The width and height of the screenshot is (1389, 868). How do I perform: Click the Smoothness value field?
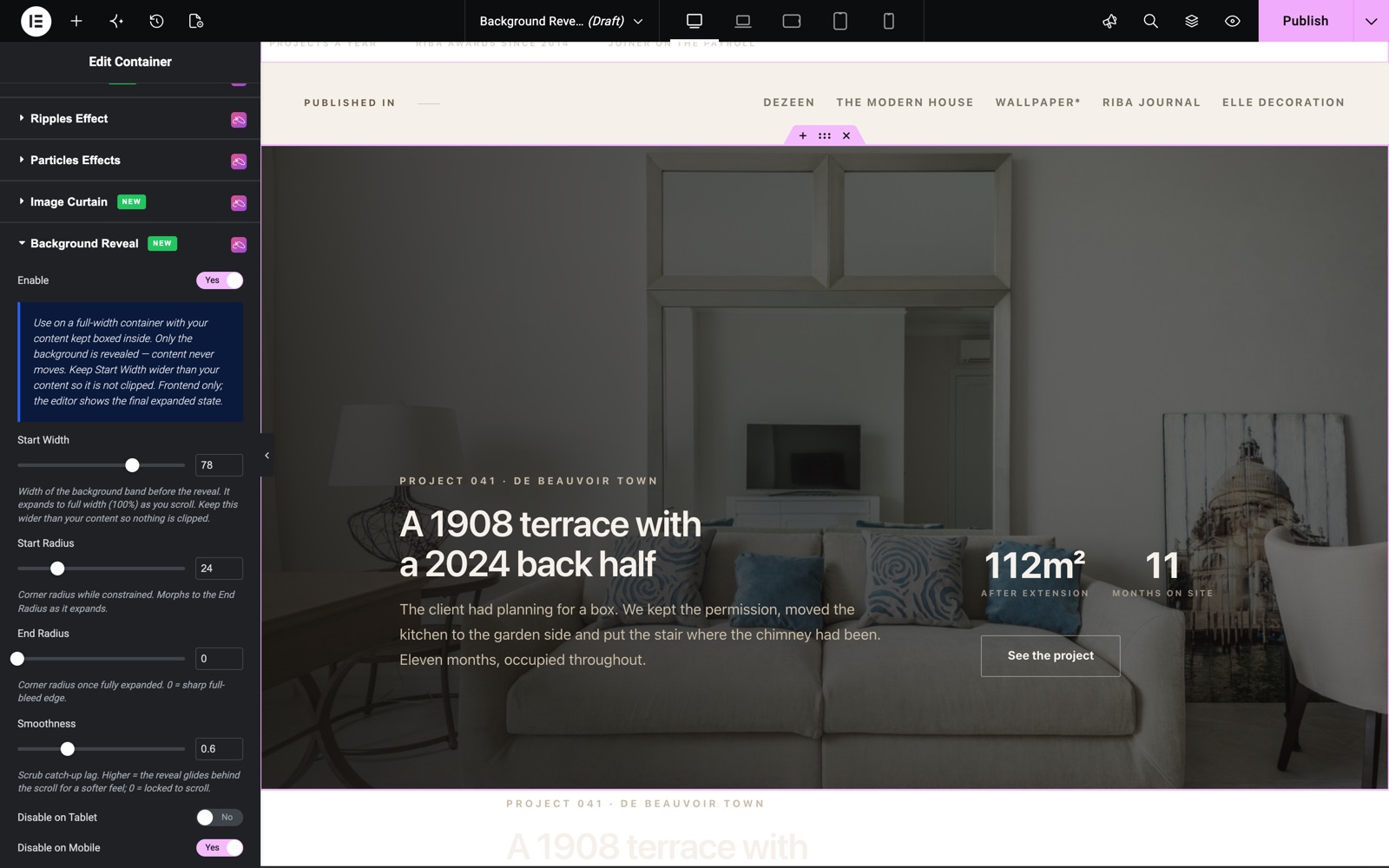click(219, 749)
